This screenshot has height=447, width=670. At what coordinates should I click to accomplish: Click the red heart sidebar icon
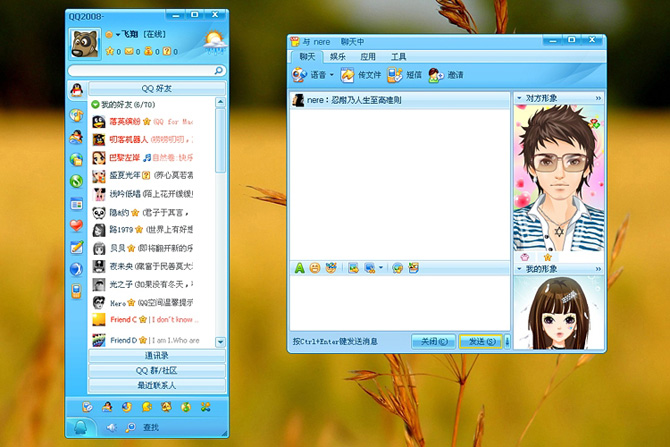(x=76, y=225)
